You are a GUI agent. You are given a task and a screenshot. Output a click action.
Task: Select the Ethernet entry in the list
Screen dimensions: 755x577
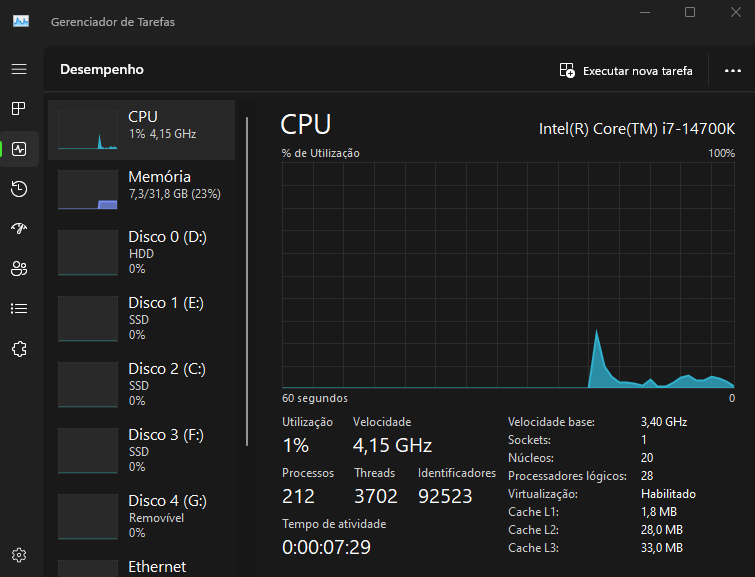tap(142, 566)
